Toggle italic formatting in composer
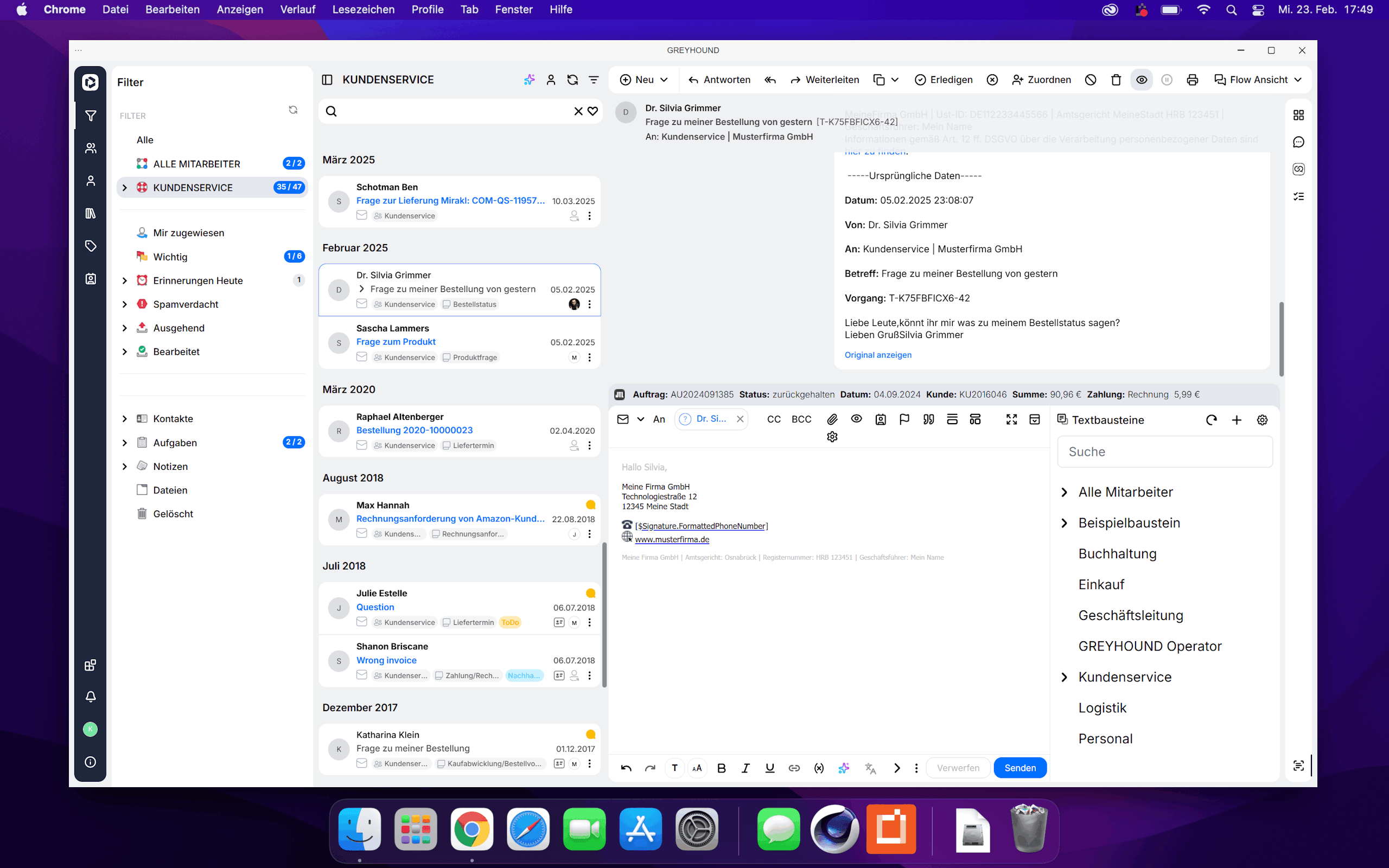1389x868 pixels. click(x=746, y=768)
